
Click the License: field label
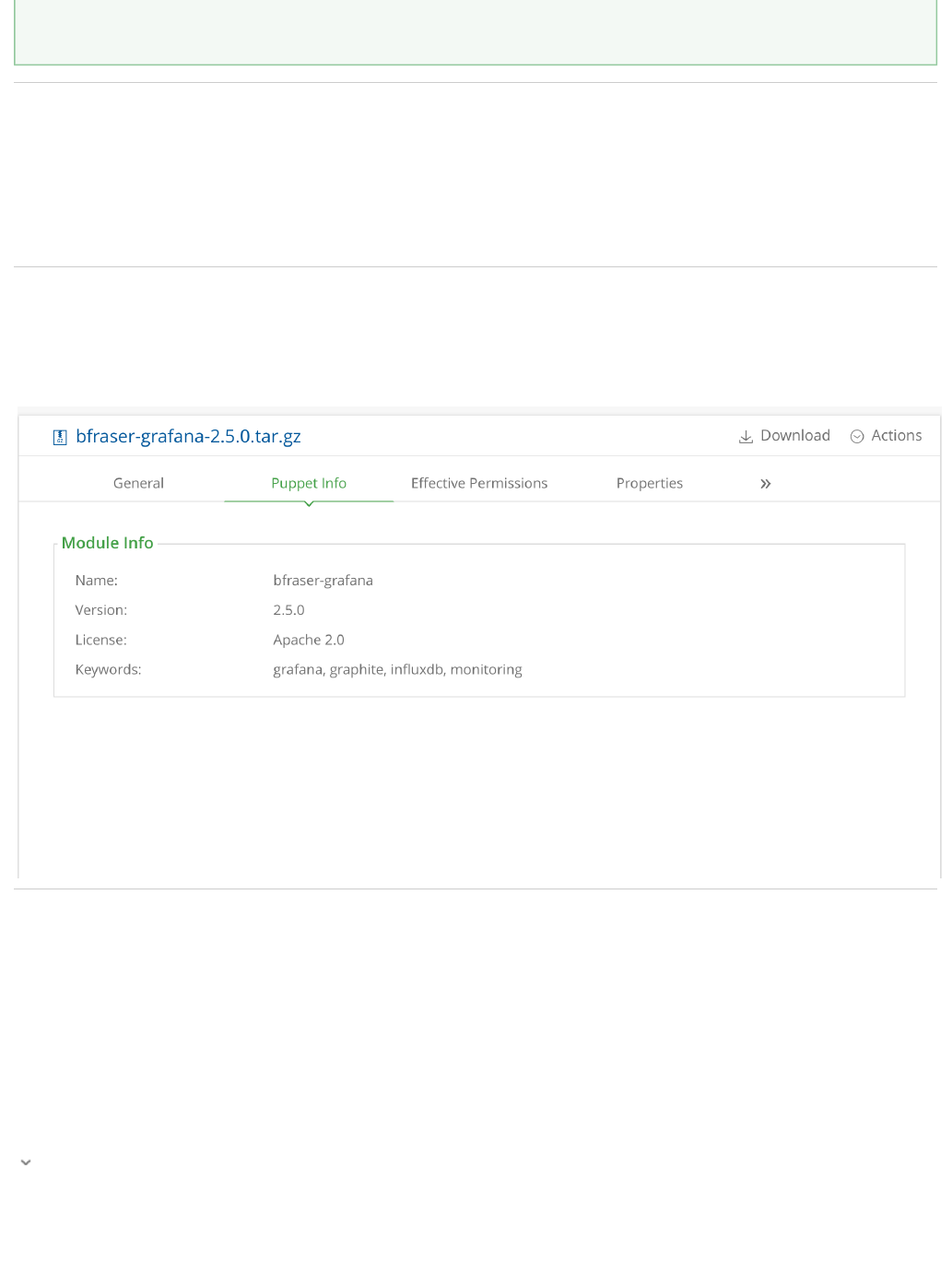pyautogui.click(x=100, y=640)
